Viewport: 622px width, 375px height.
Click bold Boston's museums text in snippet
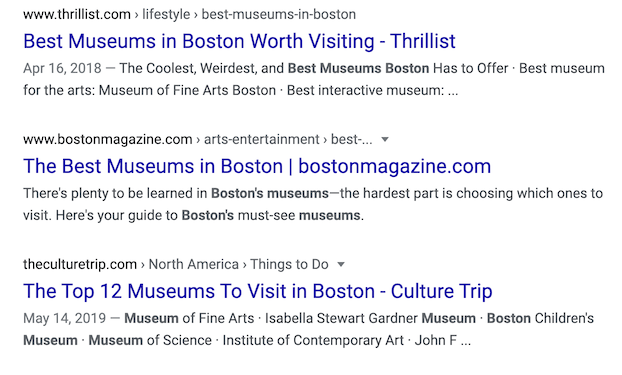270,194
